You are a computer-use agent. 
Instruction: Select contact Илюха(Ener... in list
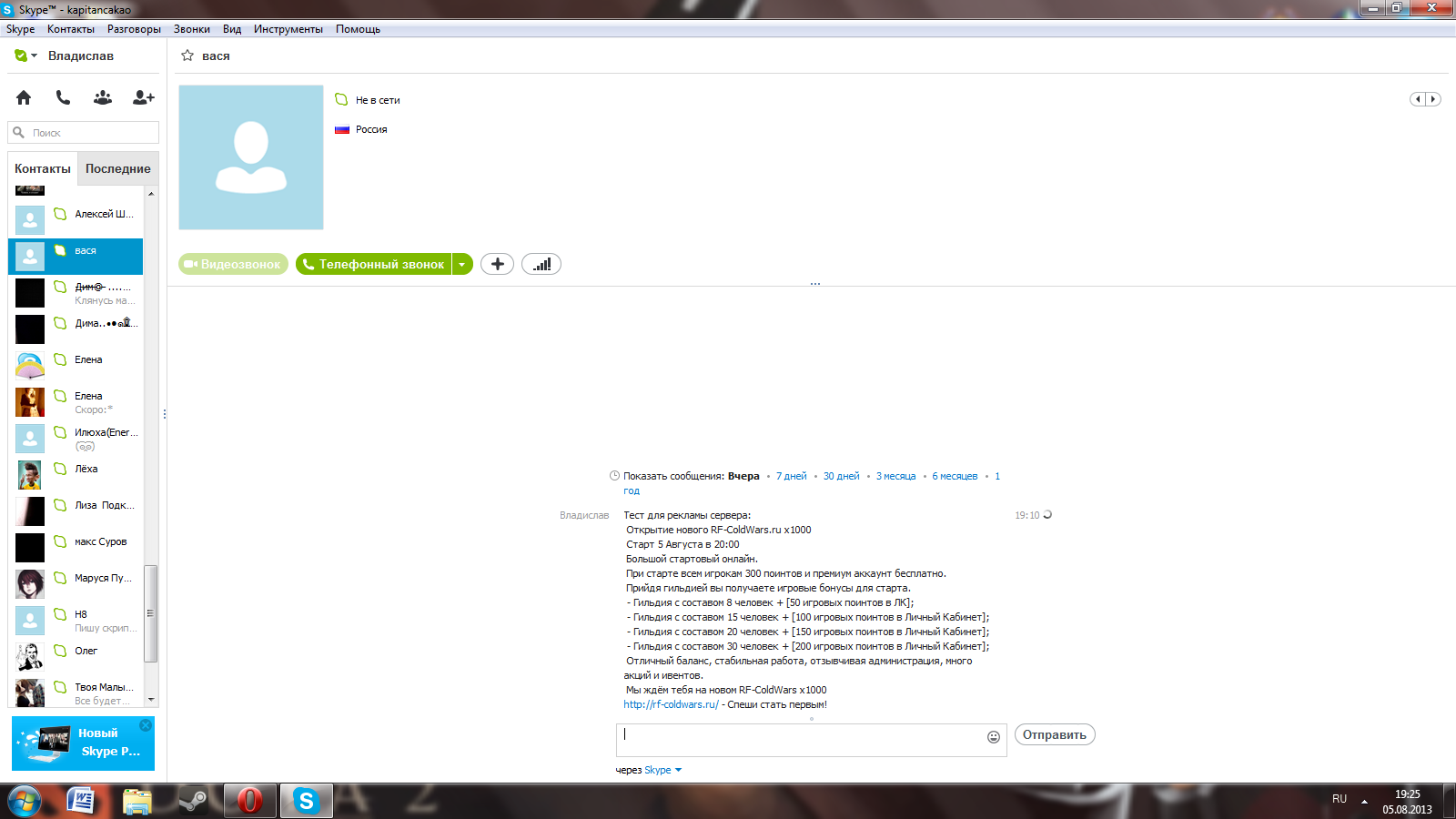(76, 438)
